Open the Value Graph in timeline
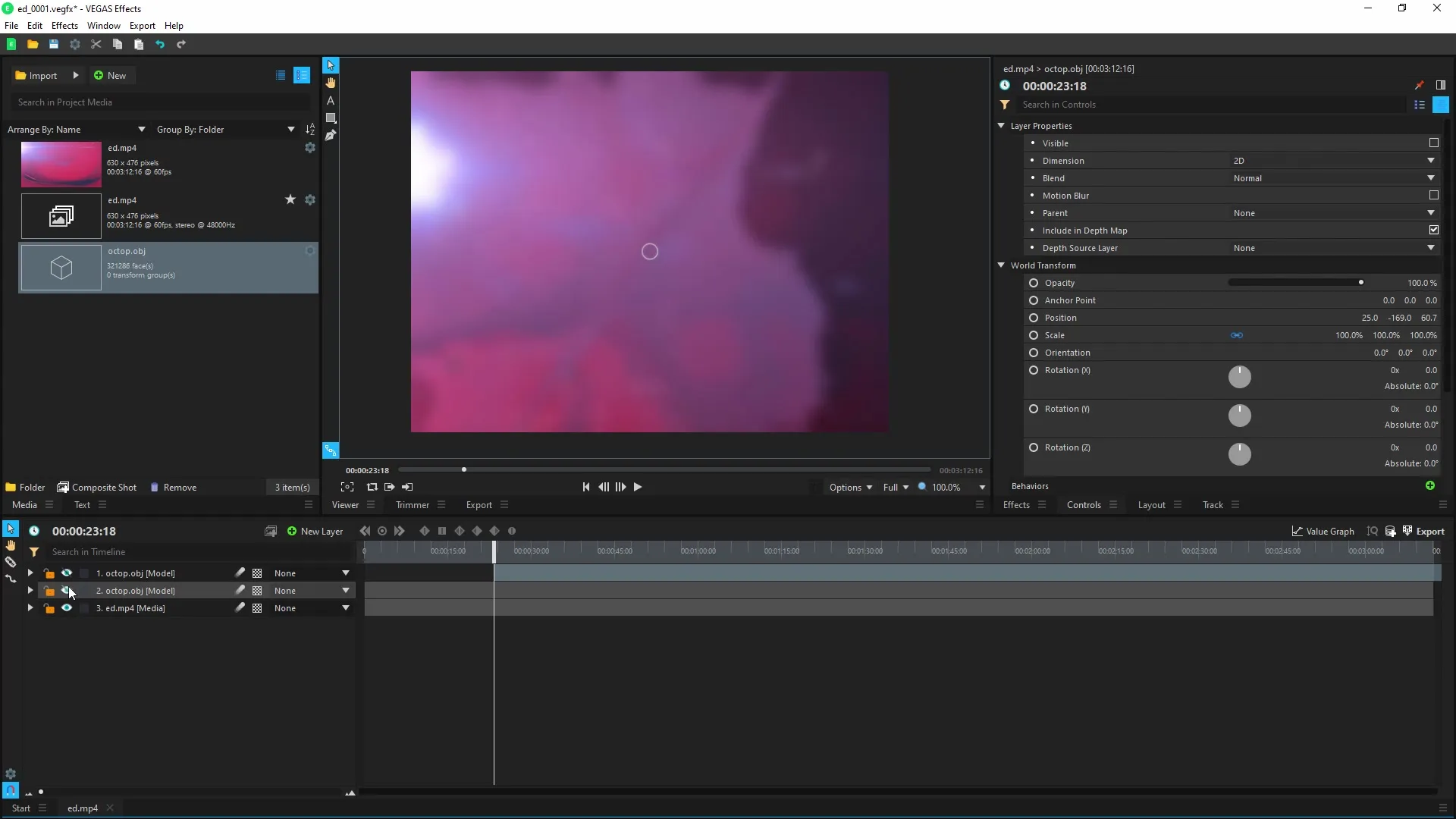This screenshot has height=819, width=1456. click(1323, 532)
